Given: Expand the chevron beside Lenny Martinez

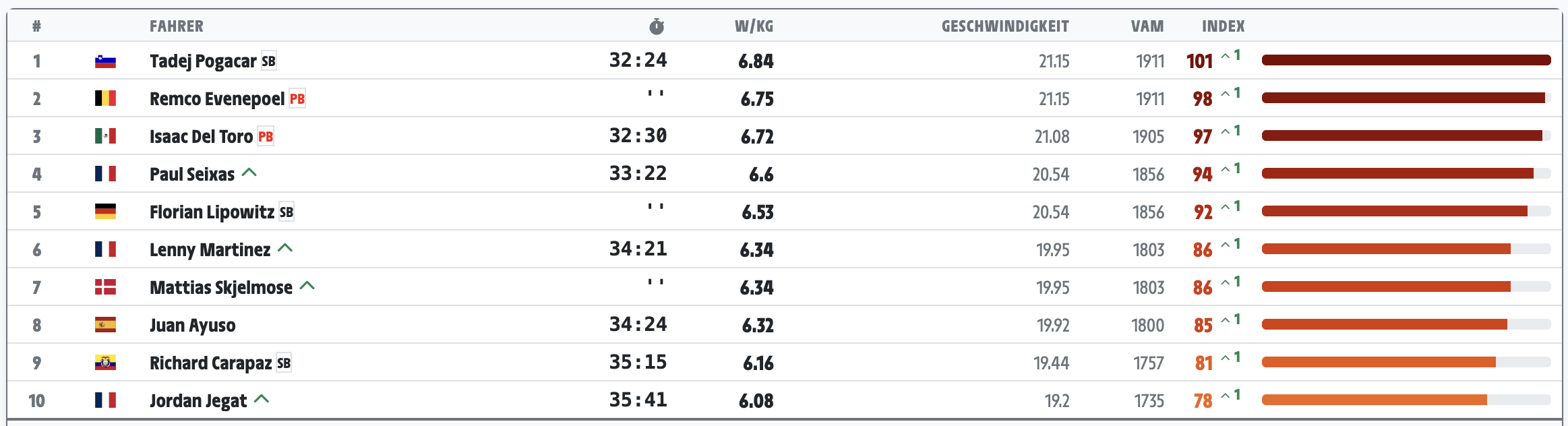Looking at the screenshot, I should click(x=285, y=248).
